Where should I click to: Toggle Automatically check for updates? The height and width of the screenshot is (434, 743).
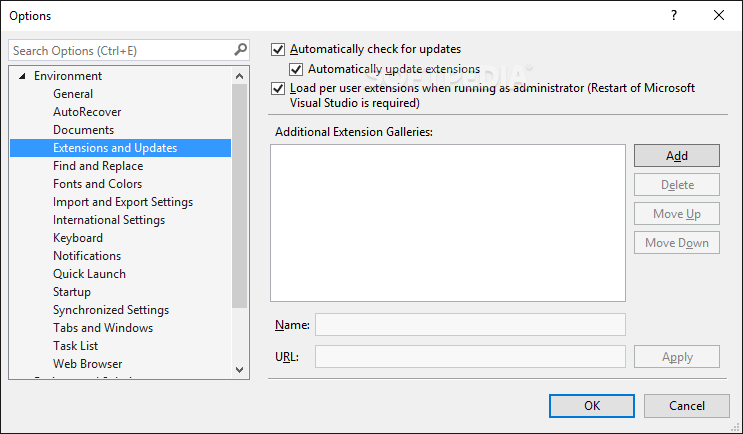tap(278, 49)
